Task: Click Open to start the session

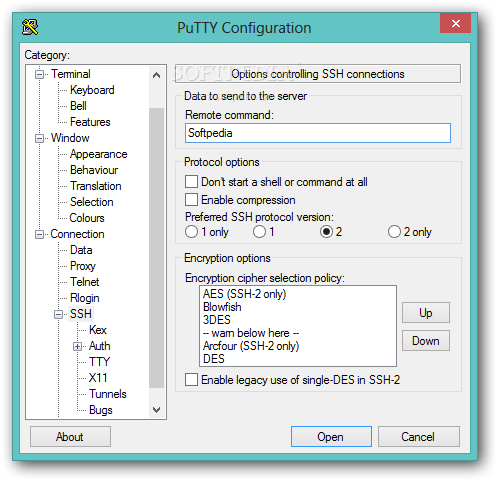Action: 331,437
